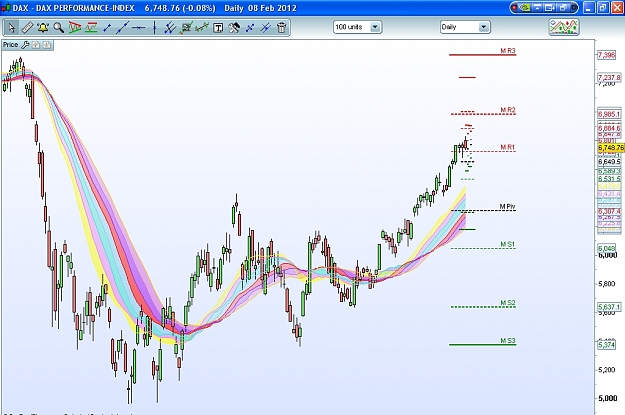
Task: Click the 6,048 green price axis tag
Action: click(x=606, y=248)
